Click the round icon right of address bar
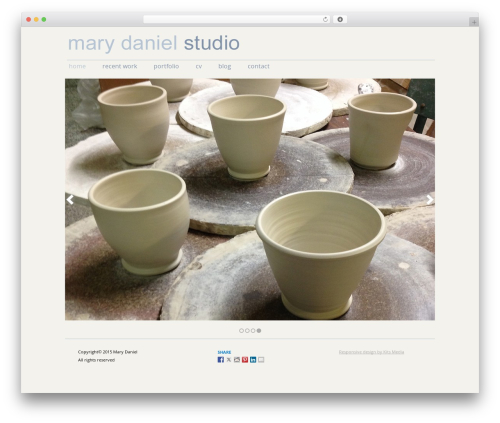Image resolution: width=500 pixels, height=423 pixels. (x=340, y=20)
